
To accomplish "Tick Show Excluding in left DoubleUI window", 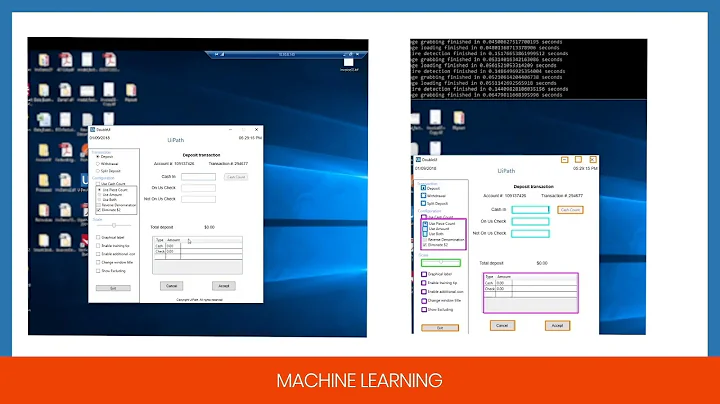I will pos(98,271).
